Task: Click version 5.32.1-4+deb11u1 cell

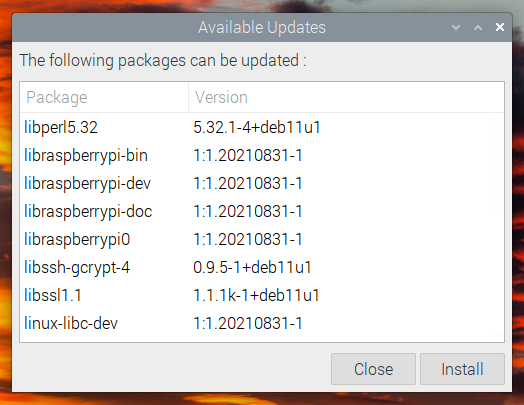Action: 257,127
